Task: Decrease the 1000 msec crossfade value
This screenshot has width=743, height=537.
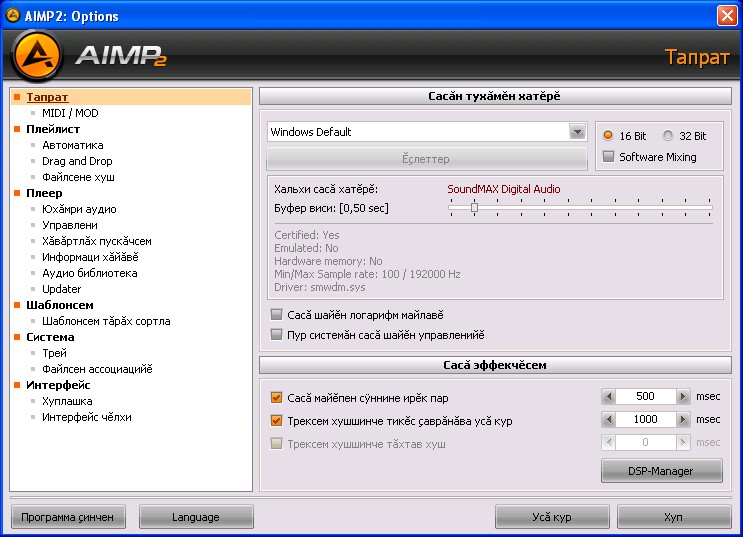Action: (609, 419)
